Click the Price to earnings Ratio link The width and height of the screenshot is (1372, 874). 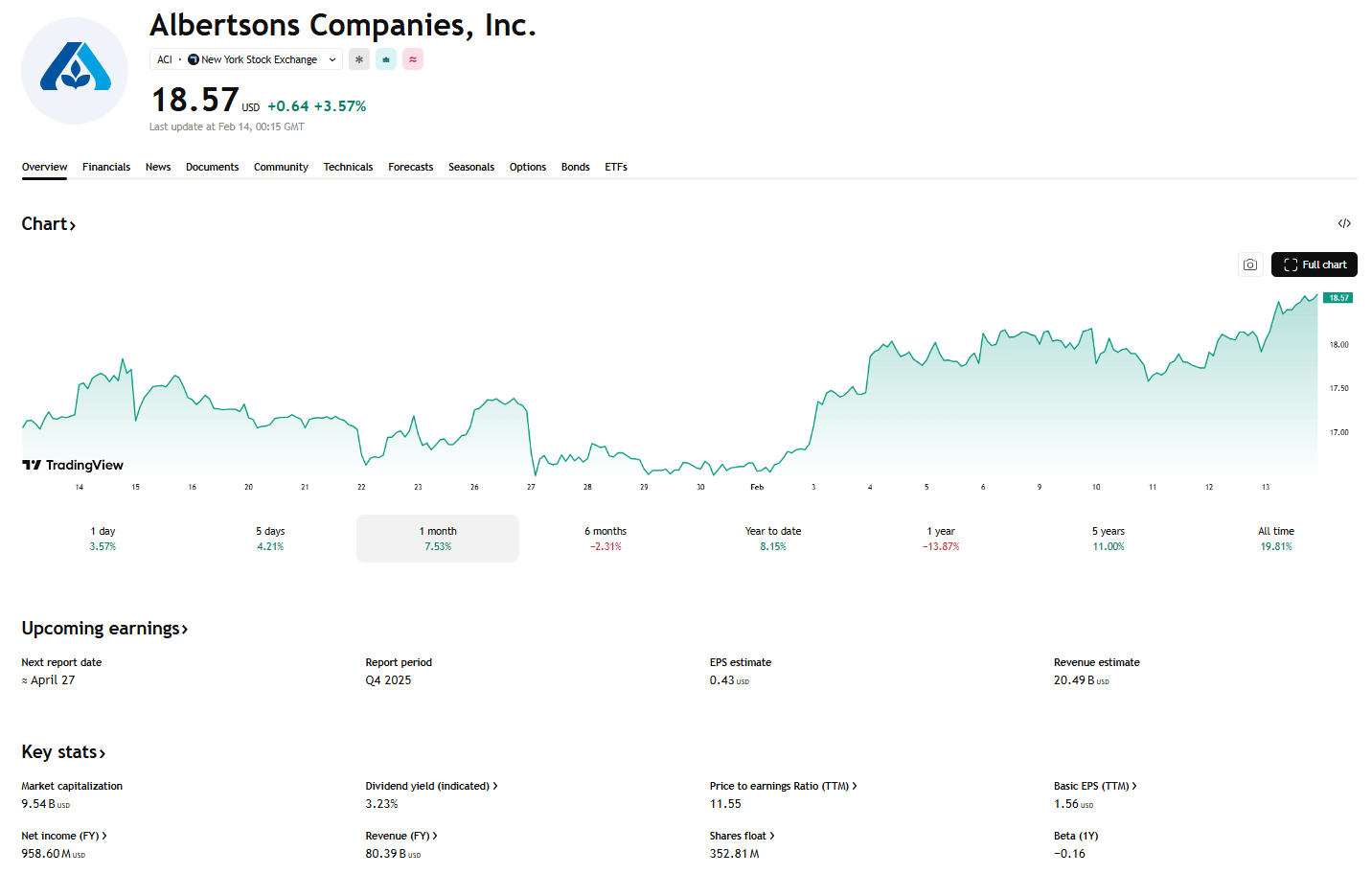click(782, 786)
